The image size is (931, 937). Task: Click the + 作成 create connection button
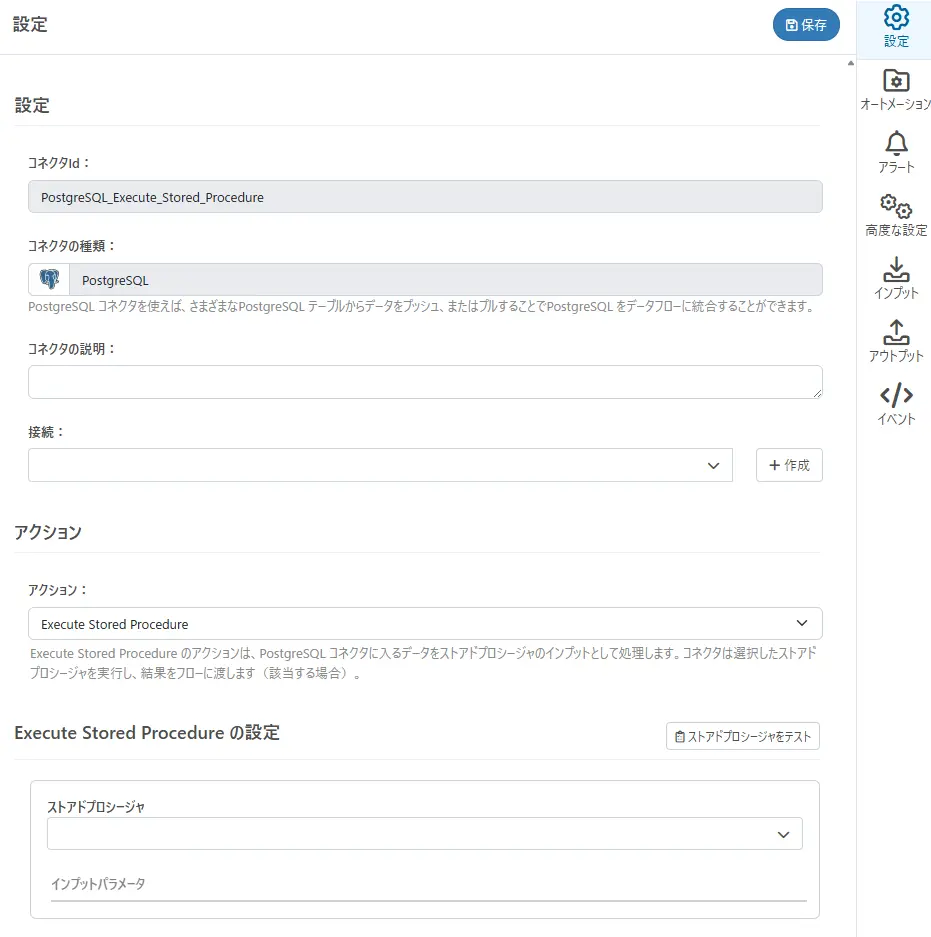point(789,465)
